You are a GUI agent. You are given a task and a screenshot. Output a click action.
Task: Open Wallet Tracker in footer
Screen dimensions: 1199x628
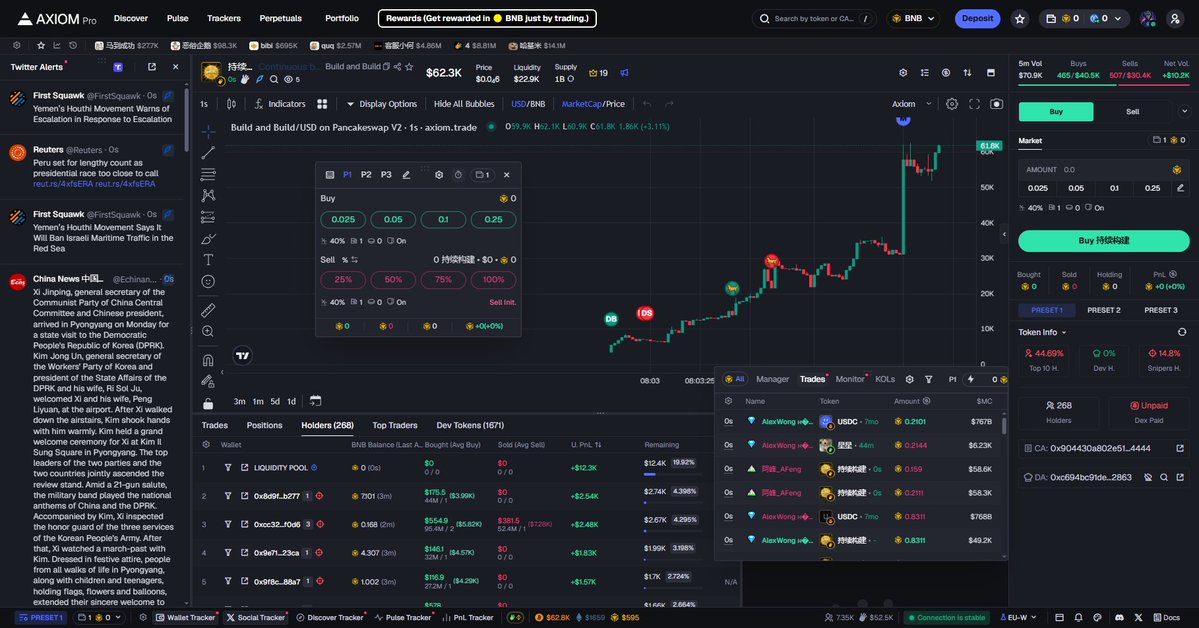pyautogui.click(x=186, y=617)
